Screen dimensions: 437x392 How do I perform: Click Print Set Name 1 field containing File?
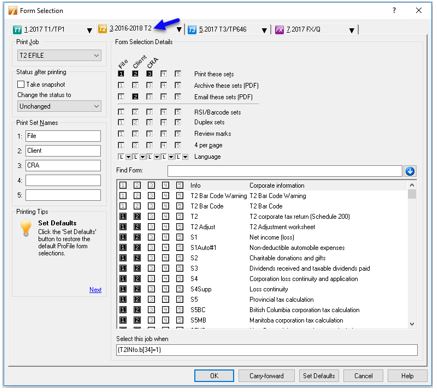(x=63, y=136)
